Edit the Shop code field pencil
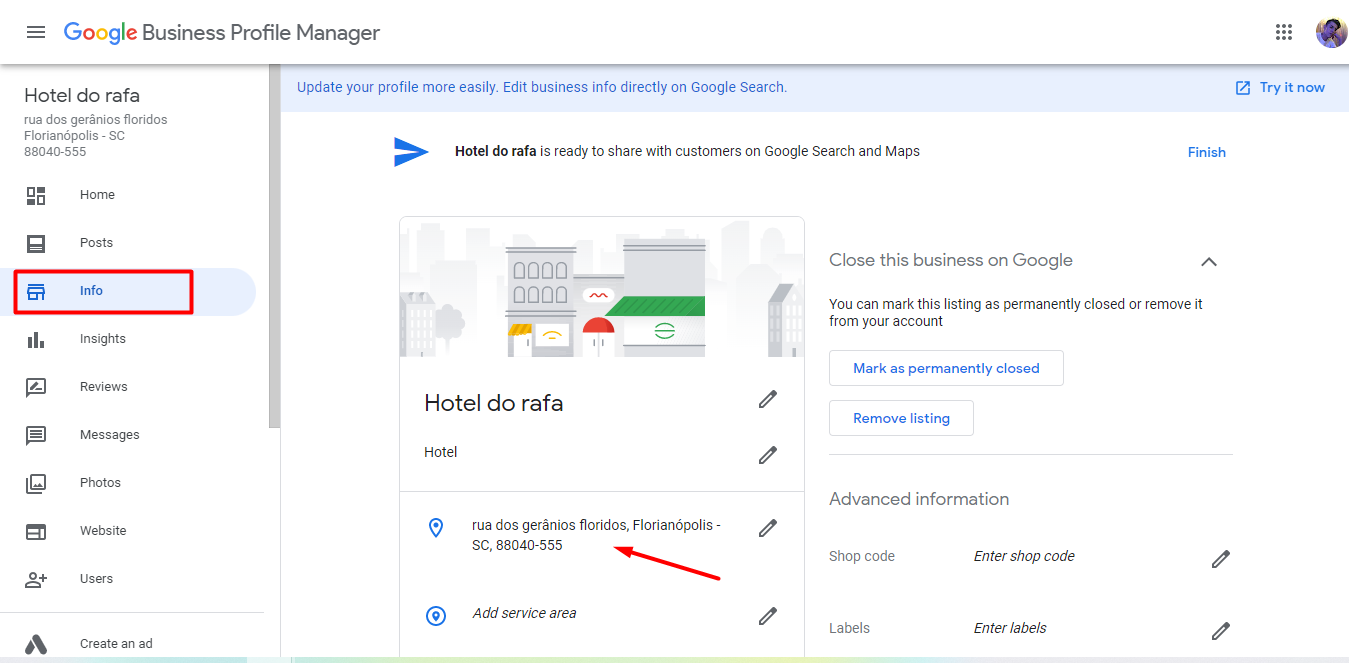The image size is (1349, 663). pos(1221,559)
